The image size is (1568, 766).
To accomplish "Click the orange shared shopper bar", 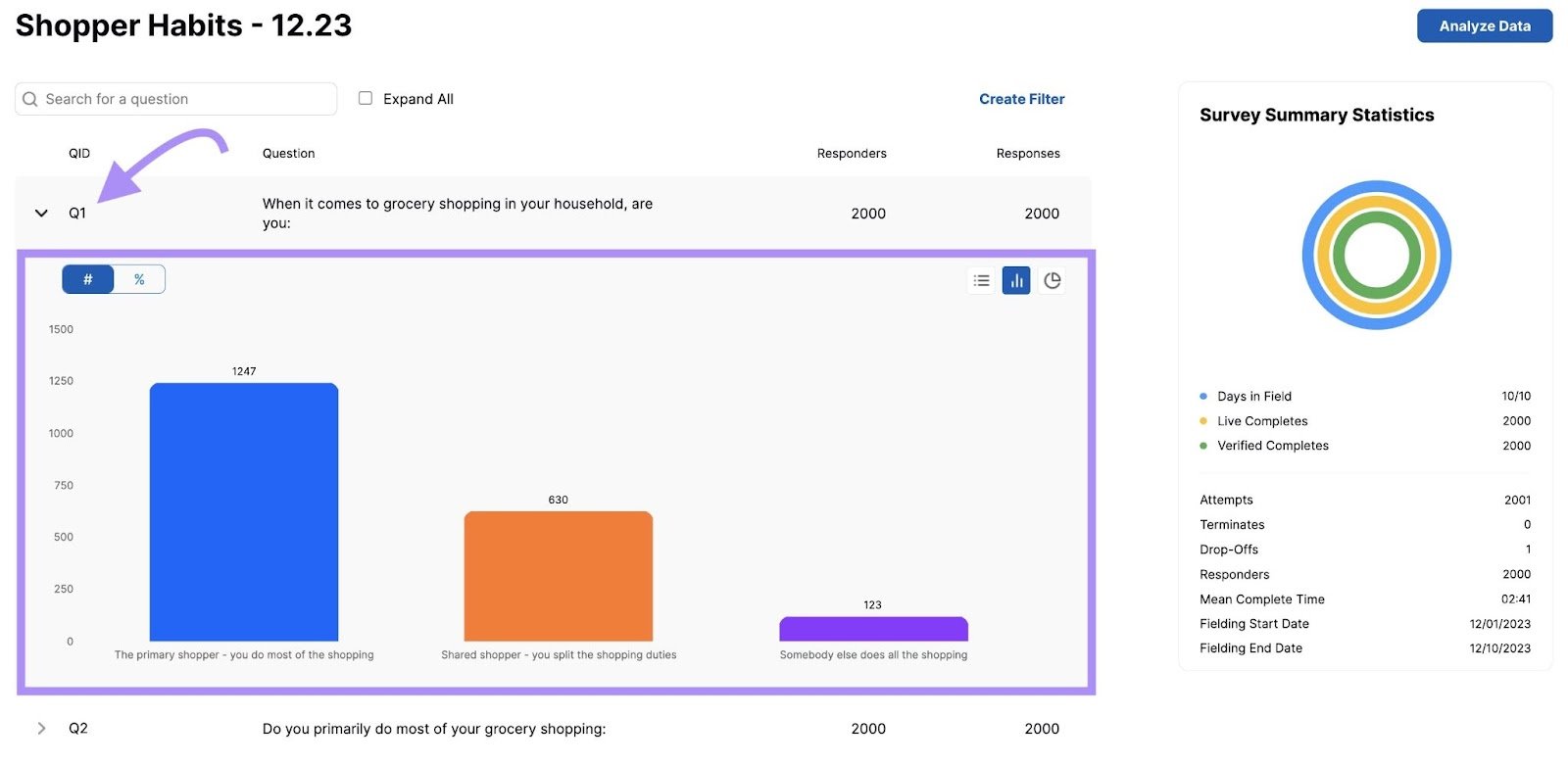I will (559, 576).
